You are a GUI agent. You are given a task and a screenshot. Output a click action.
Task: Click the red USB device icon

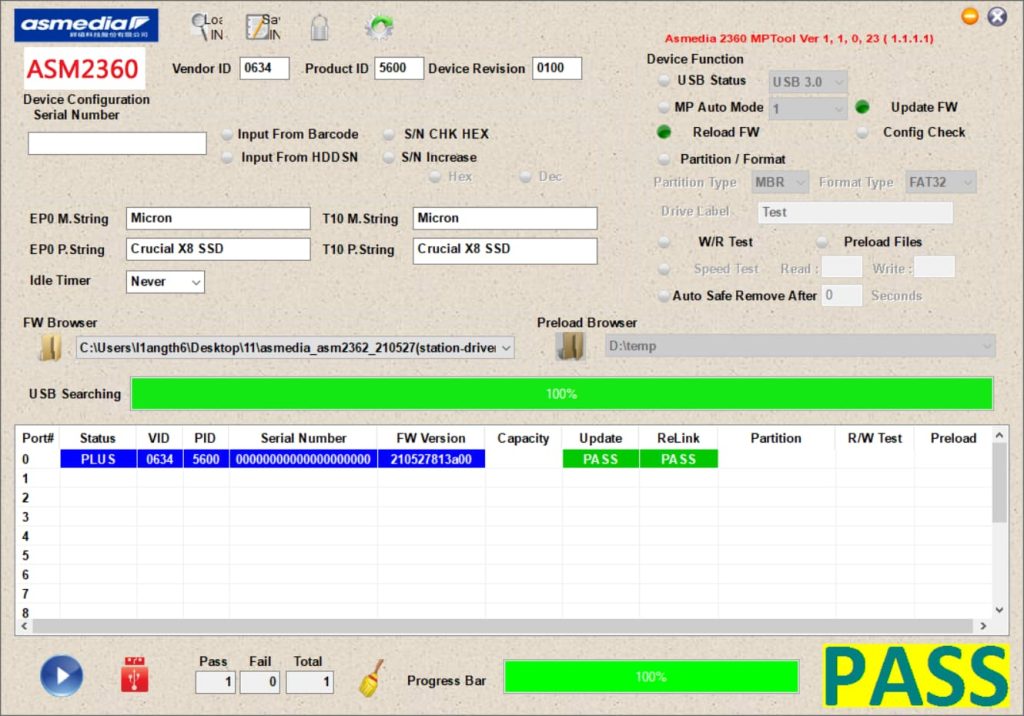pyautogui.click(x=133, y=675)
